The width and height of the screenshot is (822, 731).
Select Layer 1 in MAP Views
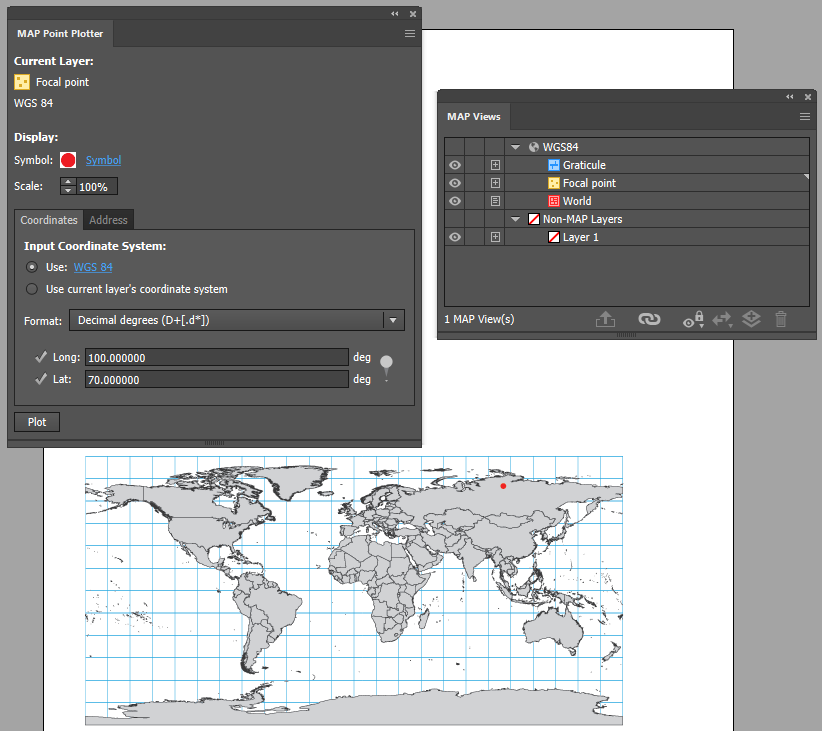[x=580, y=237]
